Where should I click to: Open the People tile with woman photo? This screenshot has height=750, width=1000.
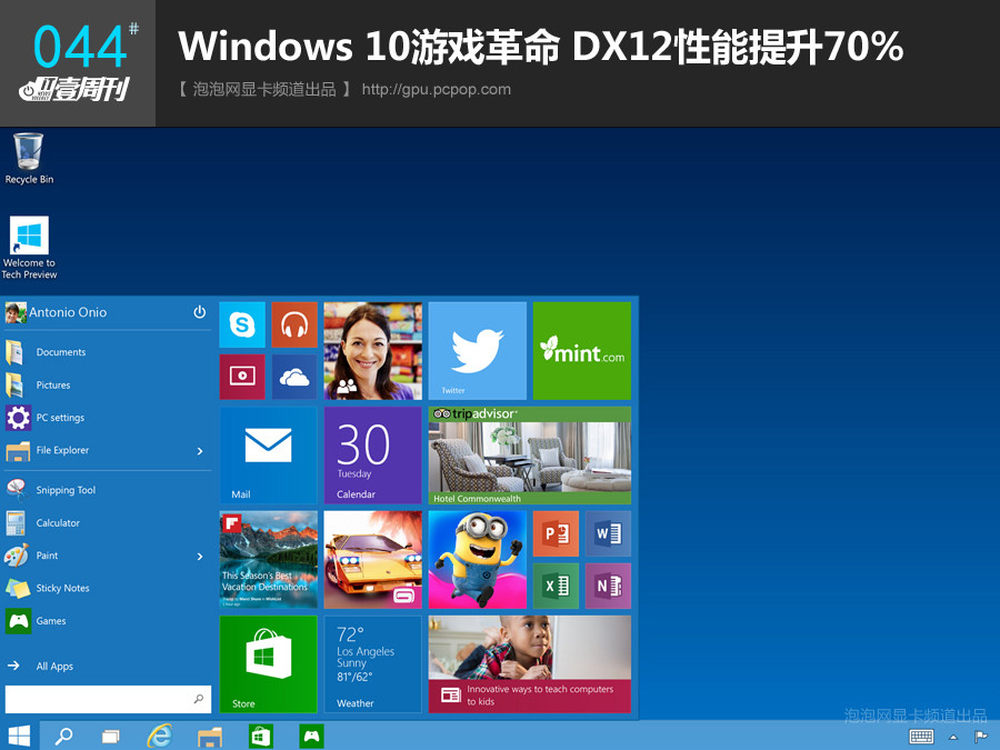[x=373, y=351]
